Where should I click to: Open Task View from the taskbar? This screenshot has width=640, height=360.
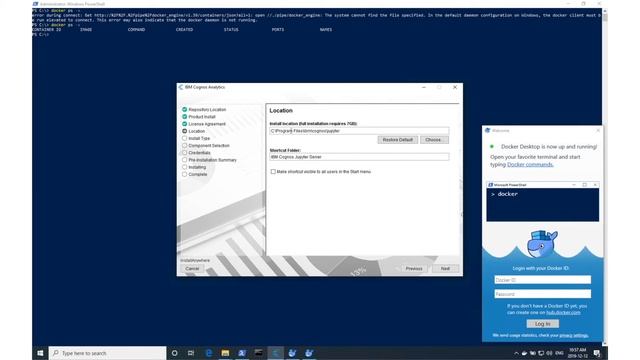(x=191, y=353)
